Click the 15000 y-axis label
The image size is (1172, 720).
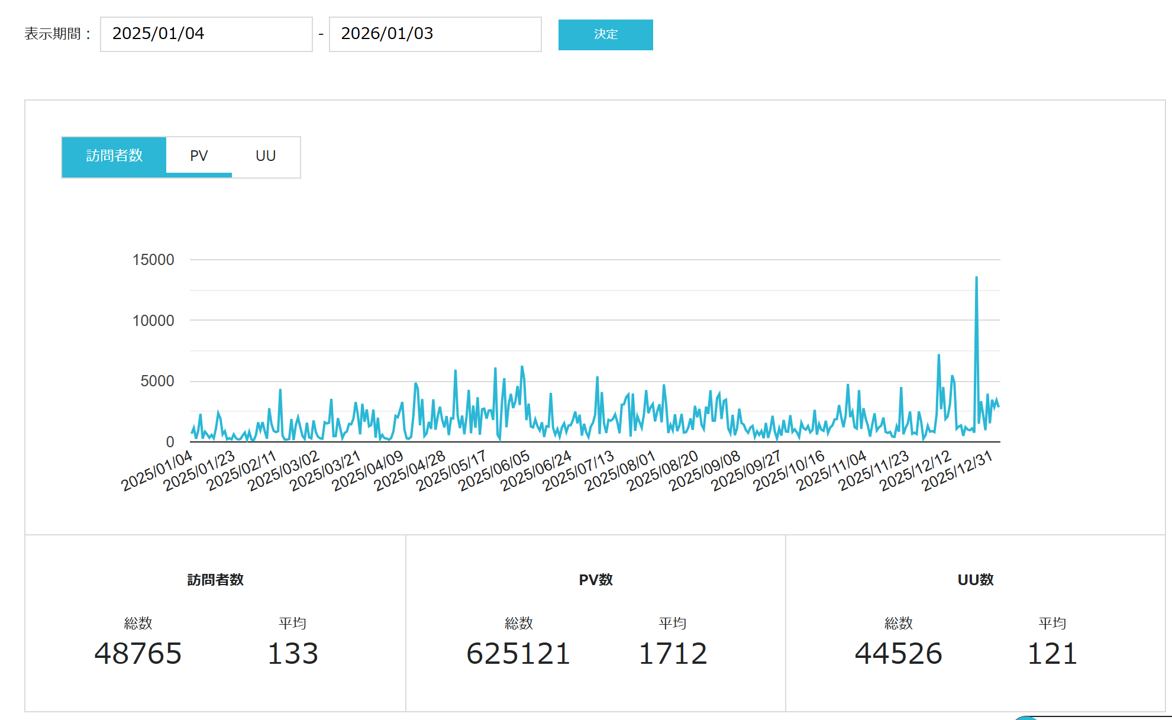(153, 260)
